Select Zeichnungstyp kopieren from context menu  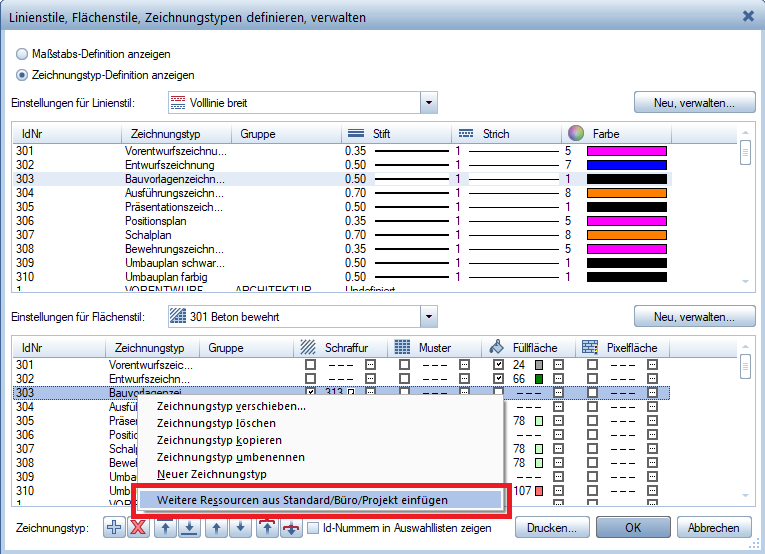(x=219, y=440)
